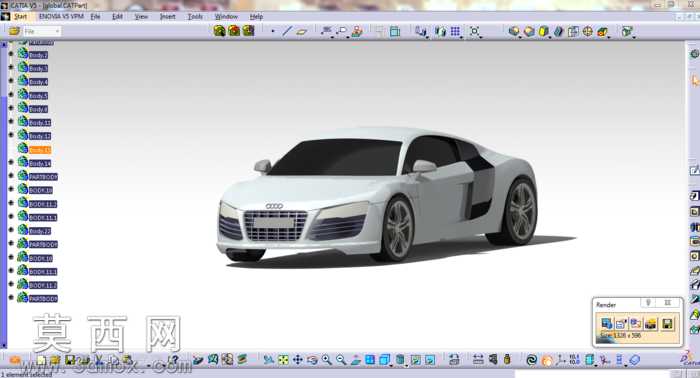
Task: Click the blue grid pattern icon
Action: pos(455,31)
